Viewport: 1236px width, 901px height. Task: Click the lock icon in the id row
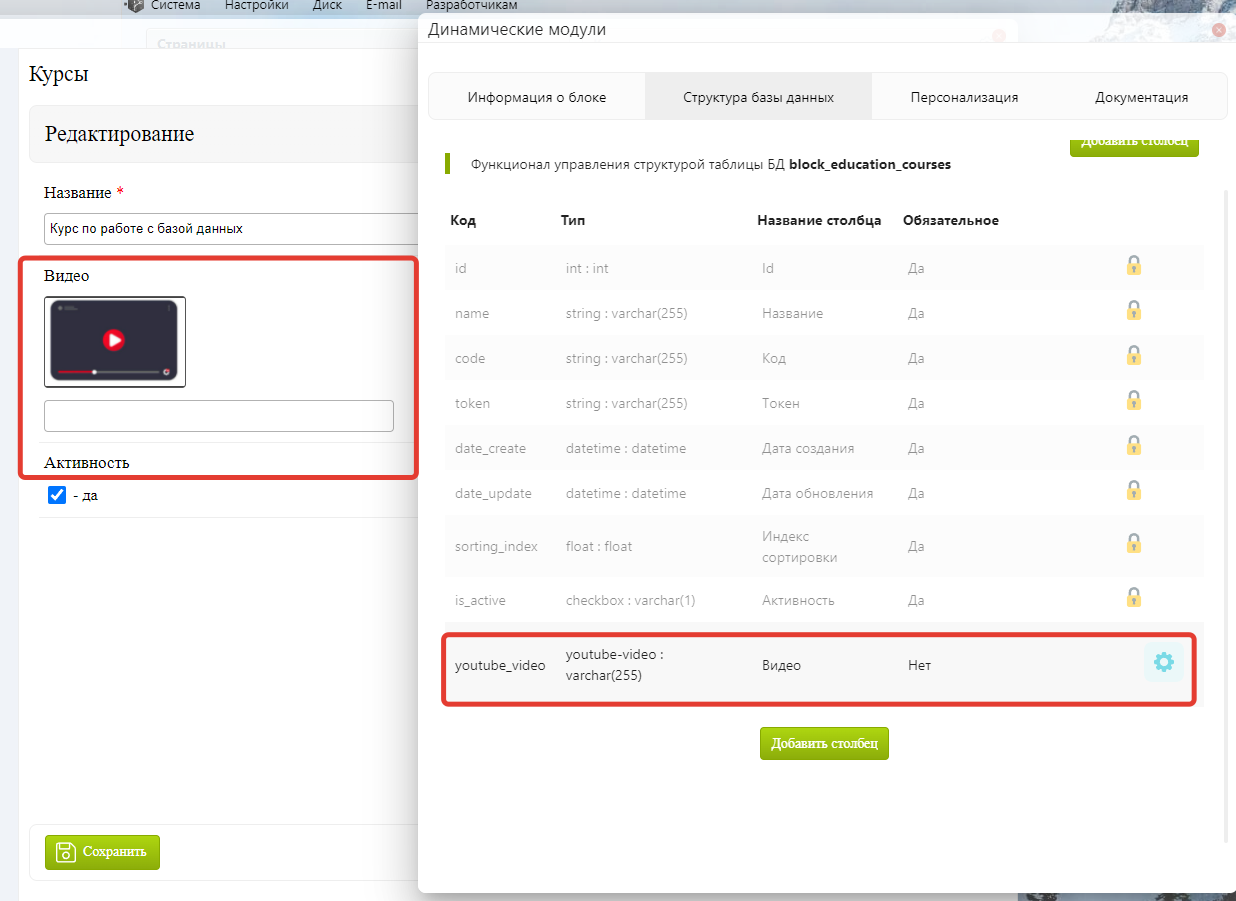point(1133,266)
